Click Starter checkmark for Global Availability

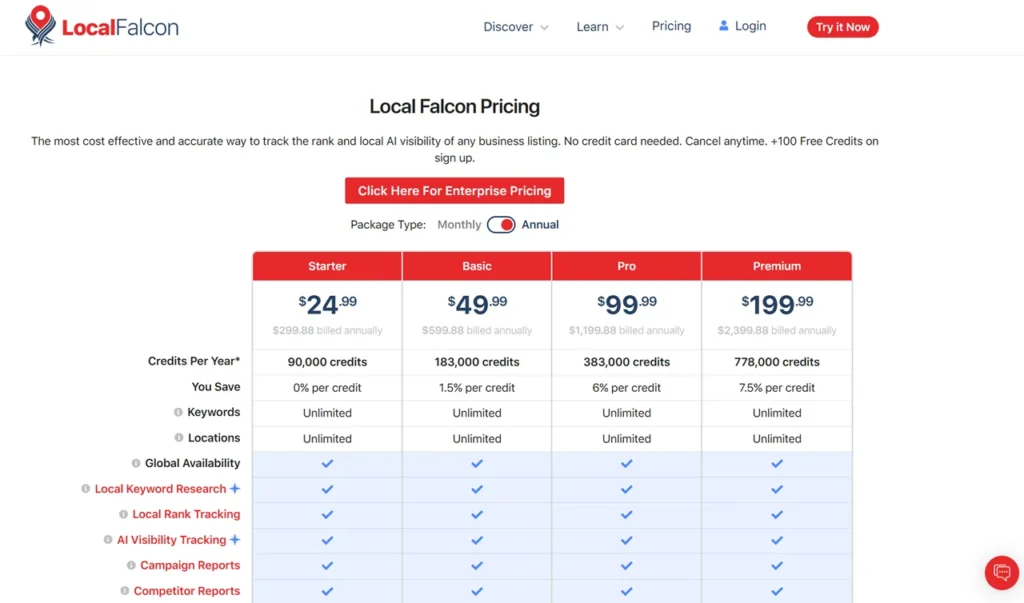tap(327, 463)
